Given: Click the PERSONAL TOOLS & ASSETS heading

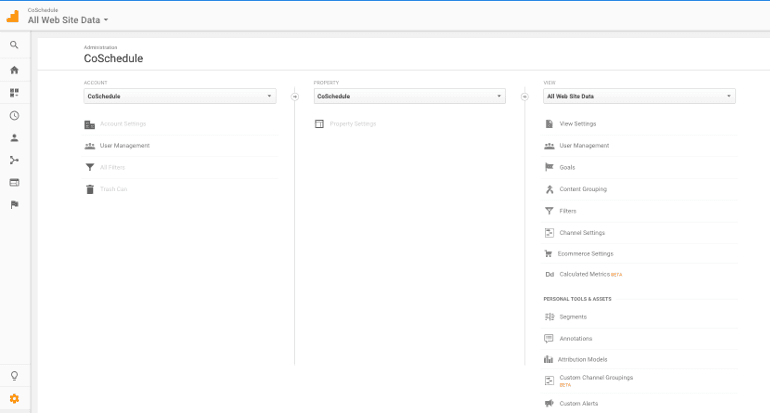Looking at the screenshot, I should coord(577,299).
